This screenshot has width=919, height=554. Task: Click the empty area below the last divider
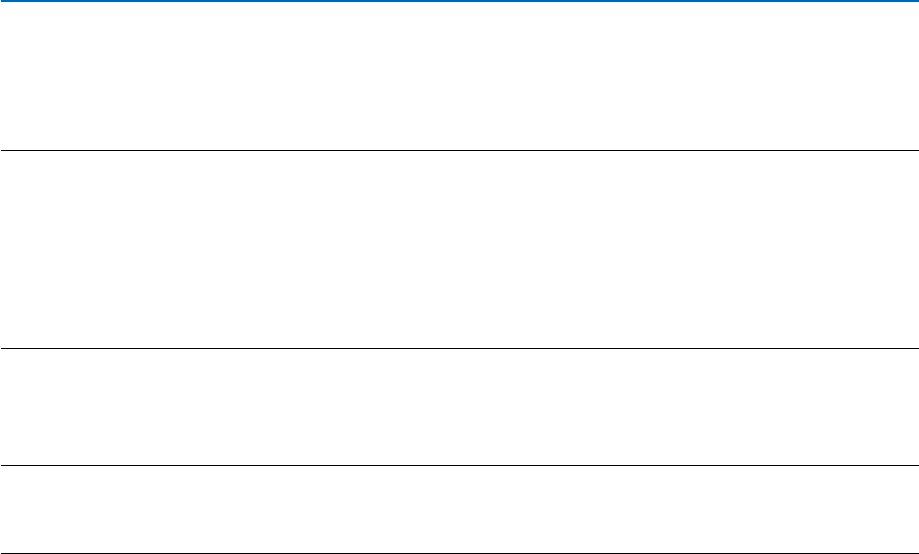pyautogui.click(x=459, y=541)
